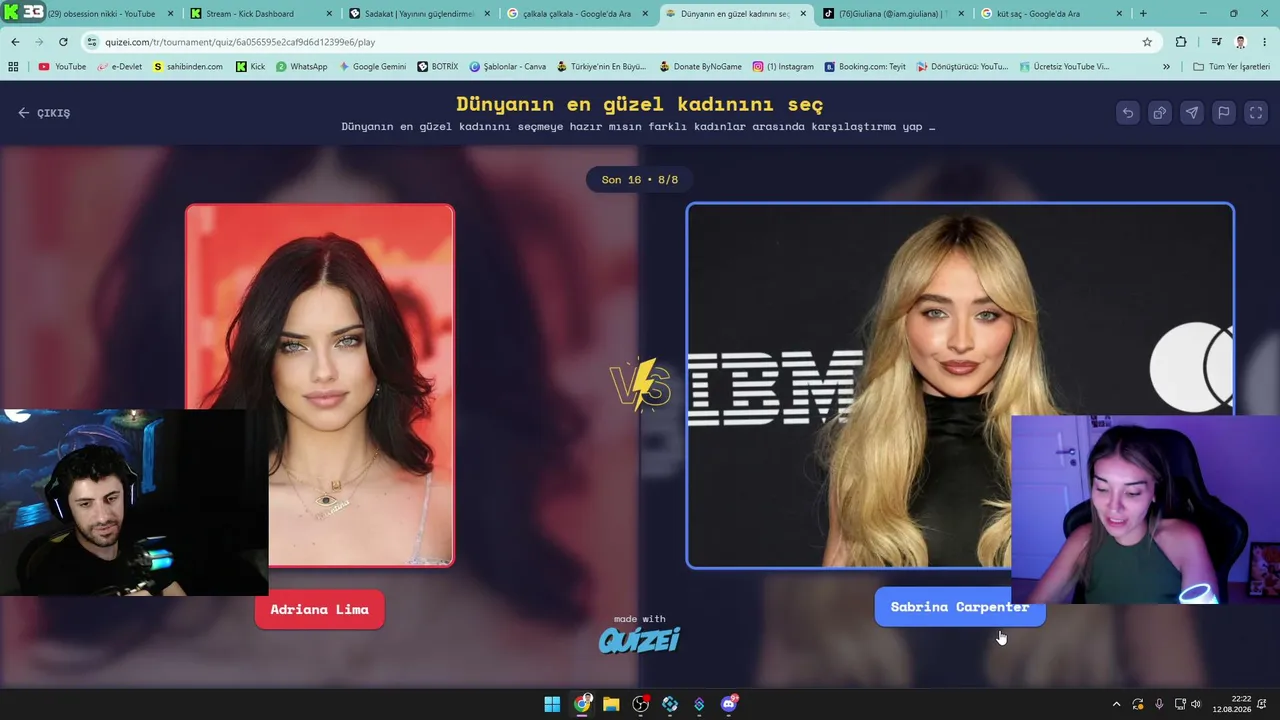Exit the quiz via ÇIKIŞ

pyautogui.click(x=44, y=113)
